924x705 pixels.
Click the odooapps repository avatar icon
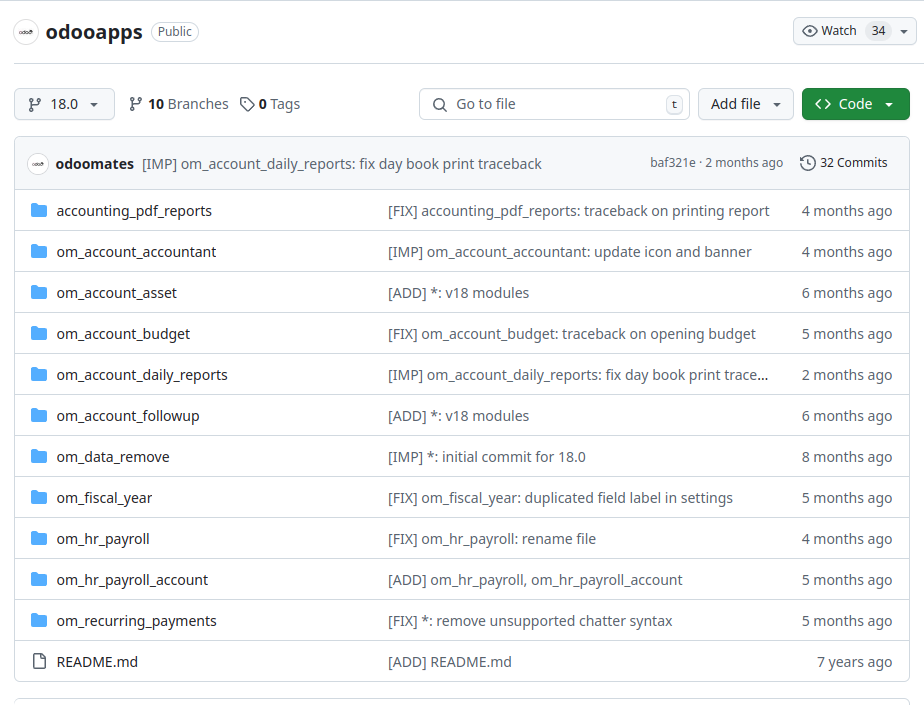tap(26, 32)
